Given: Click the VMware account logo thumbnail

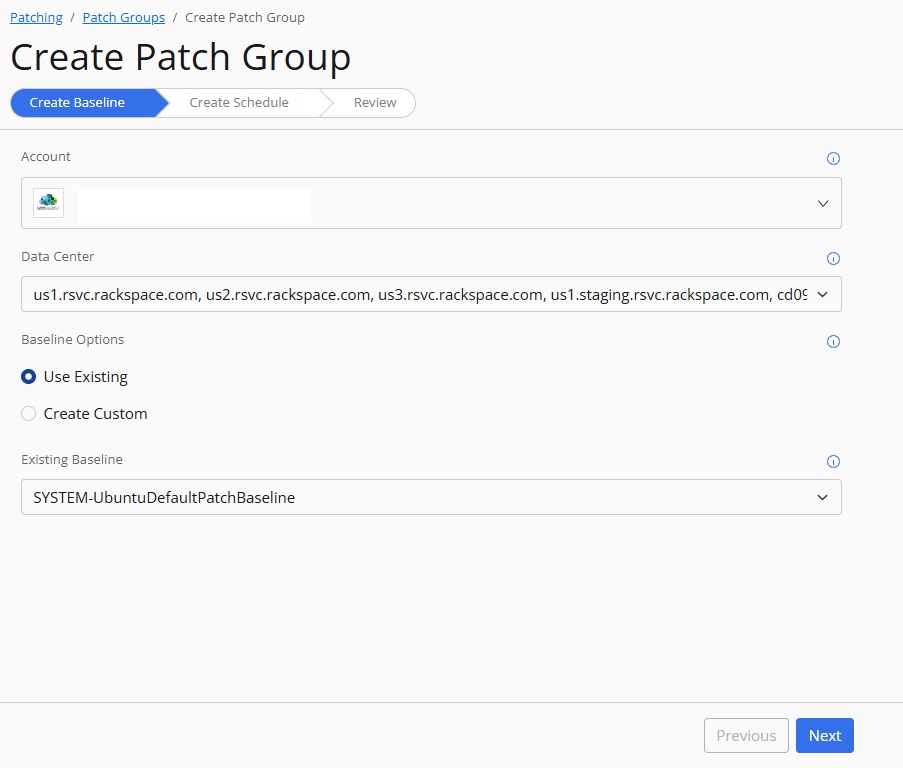Looking at the screenshot, I should pyautogui.click(x=48, y=203).
